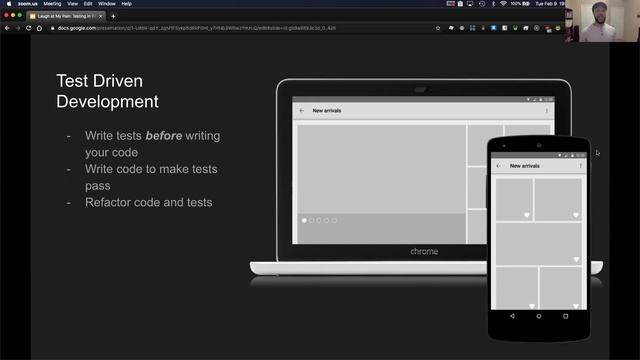640x360 pixels.
Task: Open the Meeting menu
Action: click(52, 4)
